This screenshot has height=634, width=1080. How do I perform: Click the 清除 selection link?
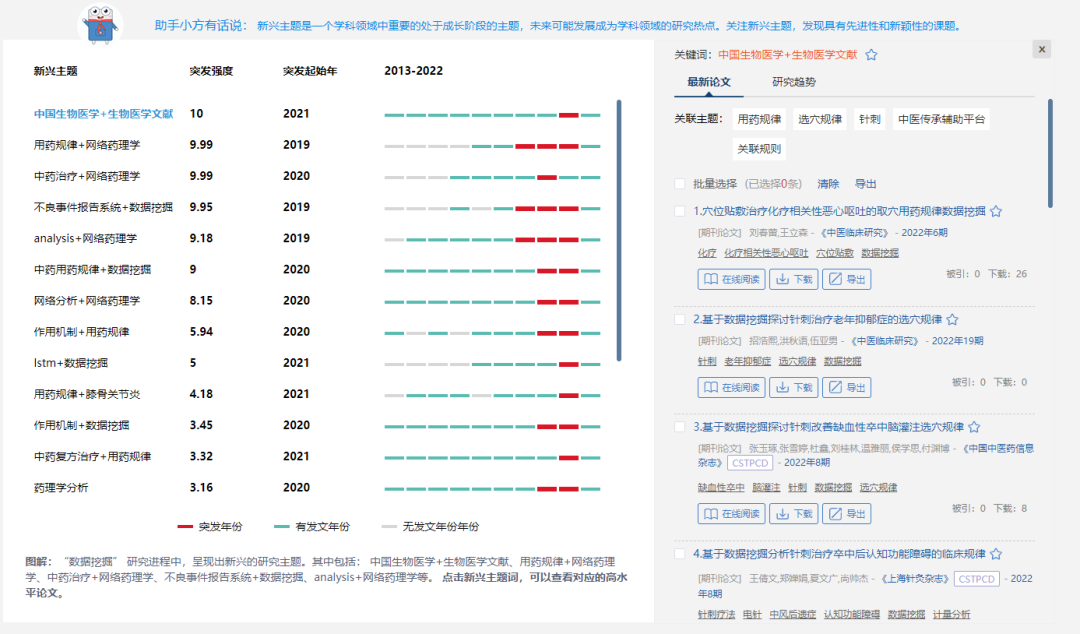pyautogui.click(x=828, y=184)
